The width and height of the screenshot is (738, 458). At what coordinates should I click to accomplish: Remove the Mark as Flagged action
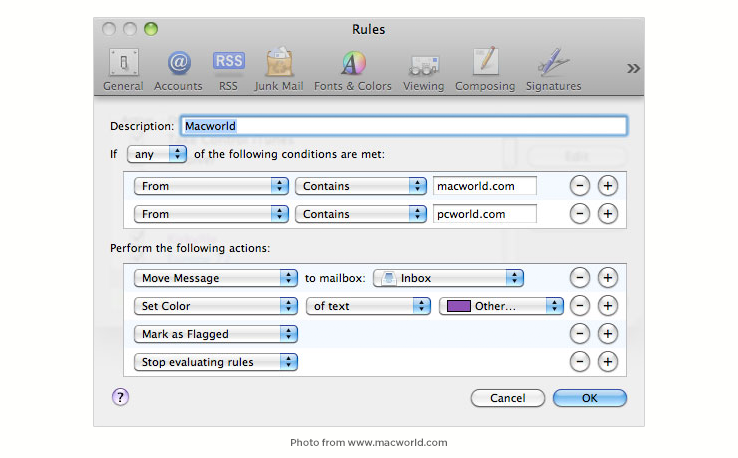580,334
